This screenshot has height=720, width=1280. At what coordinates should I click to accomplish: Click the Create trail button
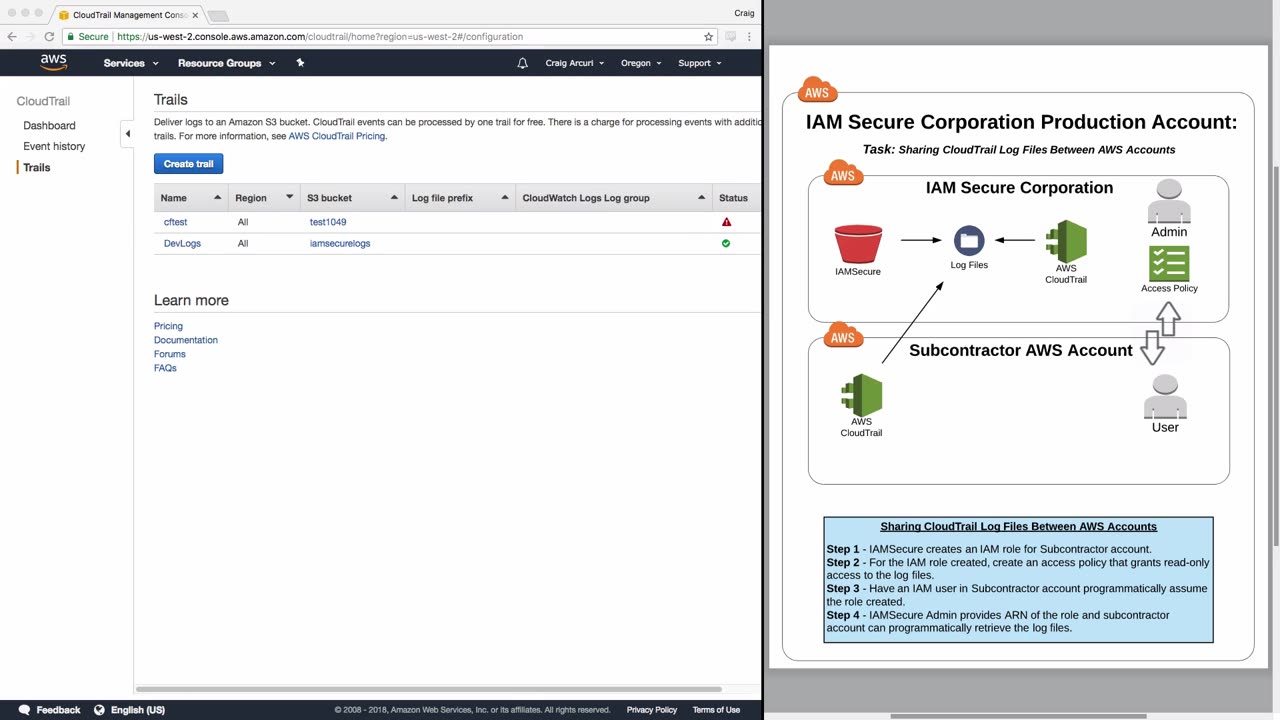pos(188,164)
